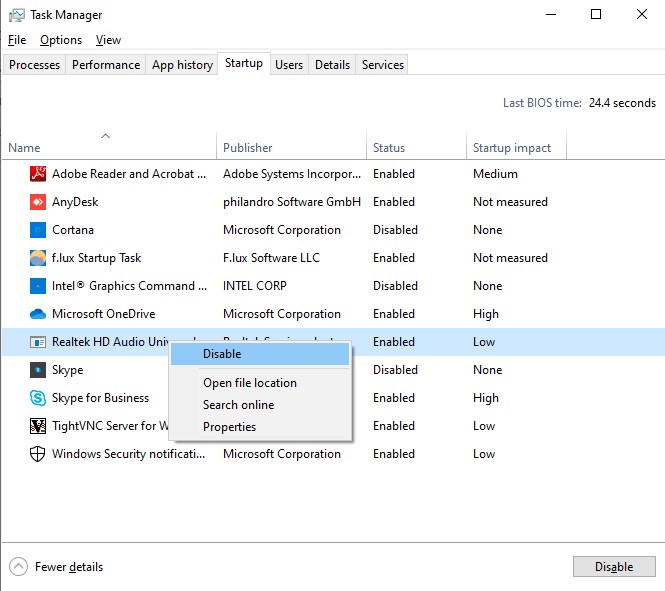The width and height of the screenshot is (665, 591).
Task: Switch to the Details tab
Action: tap(332, 64)
